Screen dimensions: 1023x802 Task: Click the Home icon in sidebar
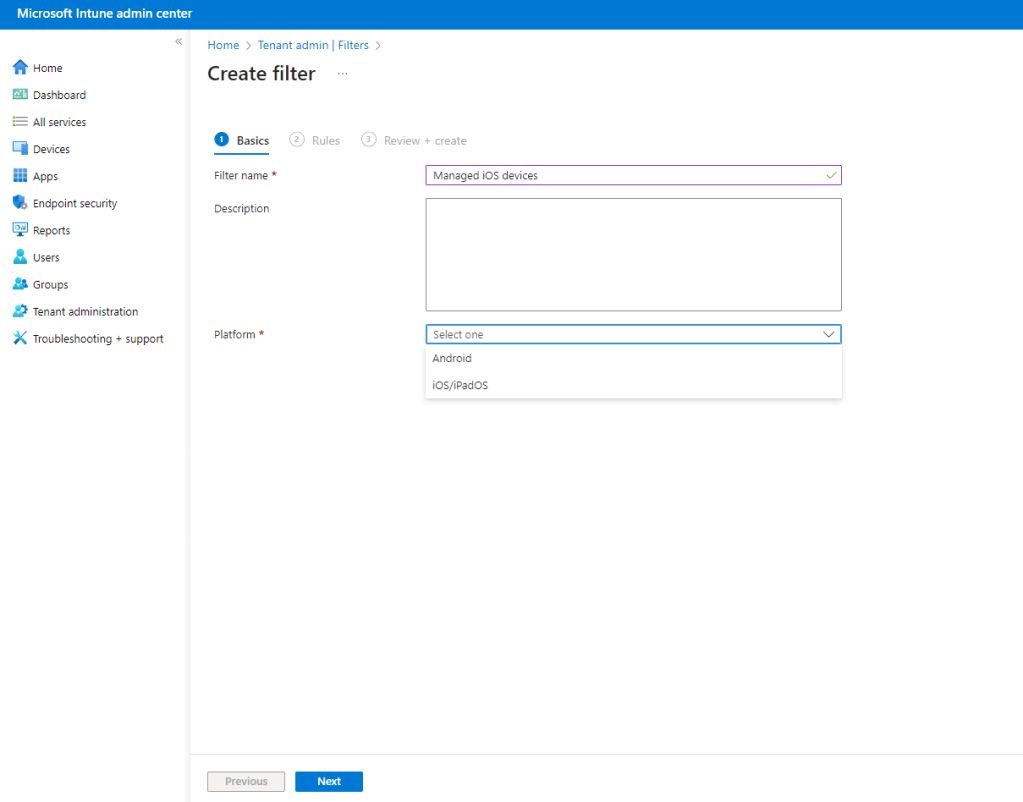[20, 68]
